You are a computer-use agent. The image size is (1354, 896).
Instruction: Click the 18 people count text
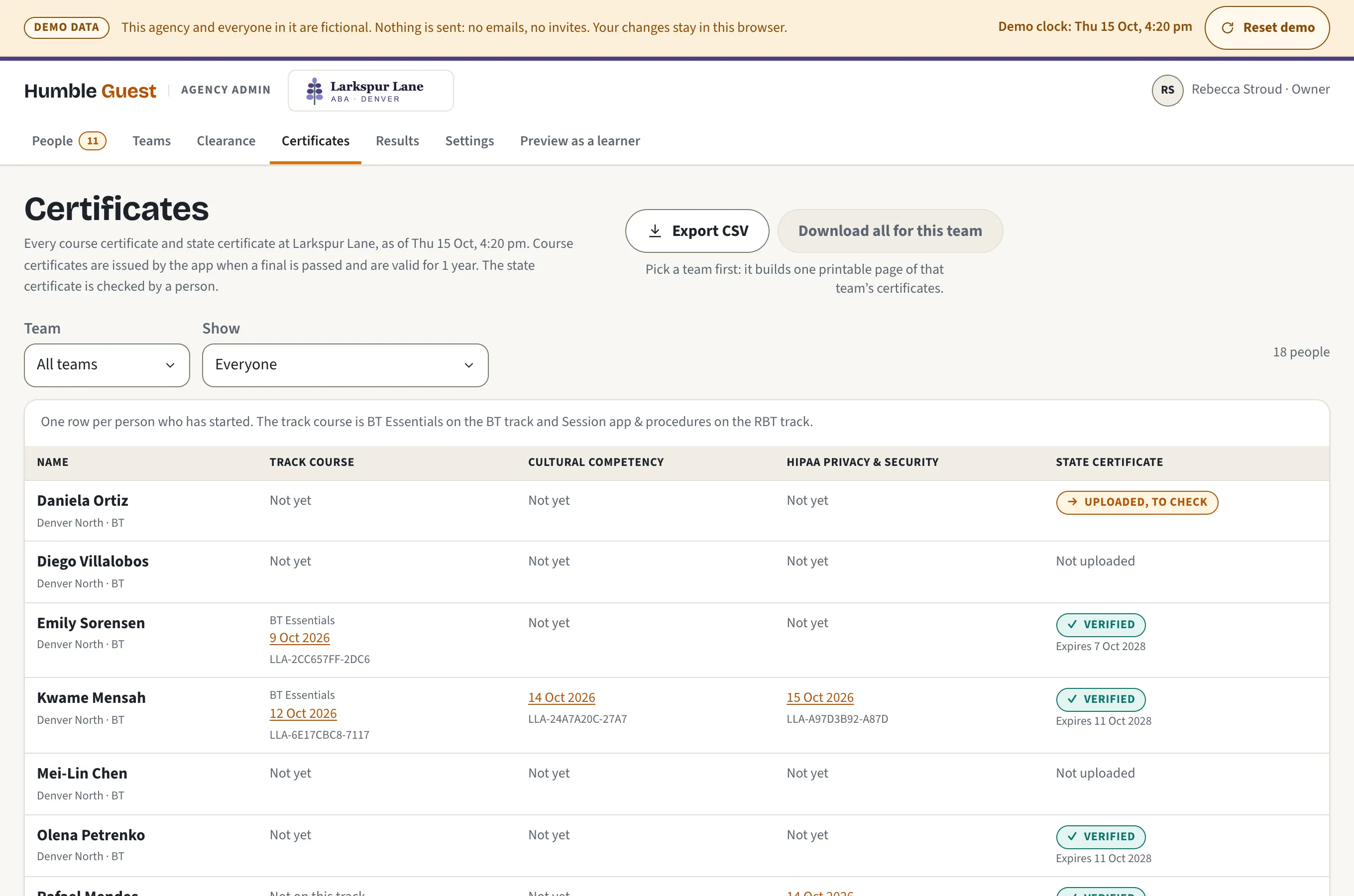click(1301, 352)
